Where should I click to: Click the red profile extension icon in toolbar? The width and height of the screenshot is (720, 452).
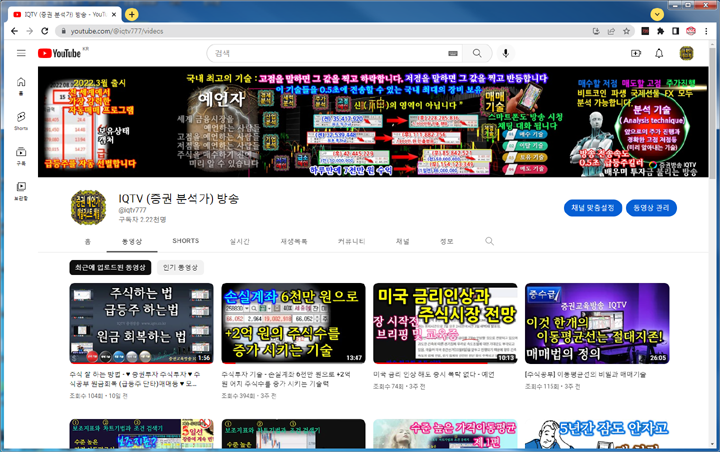(x=691, y=31)
